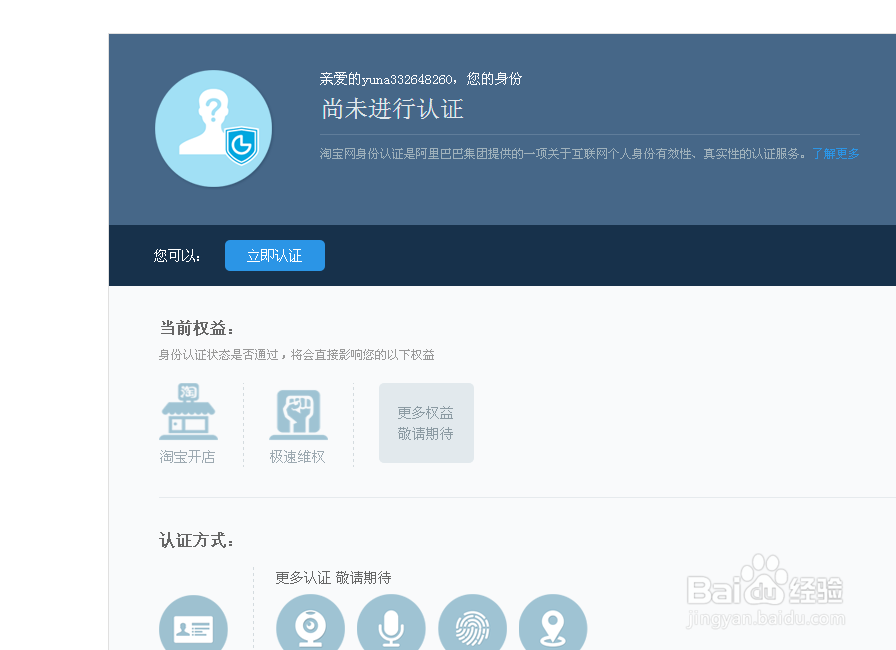The width and height of the screenshot is (896, 650).
Task: Choose the fingerprint authentication icon
Action: (473, 623)
